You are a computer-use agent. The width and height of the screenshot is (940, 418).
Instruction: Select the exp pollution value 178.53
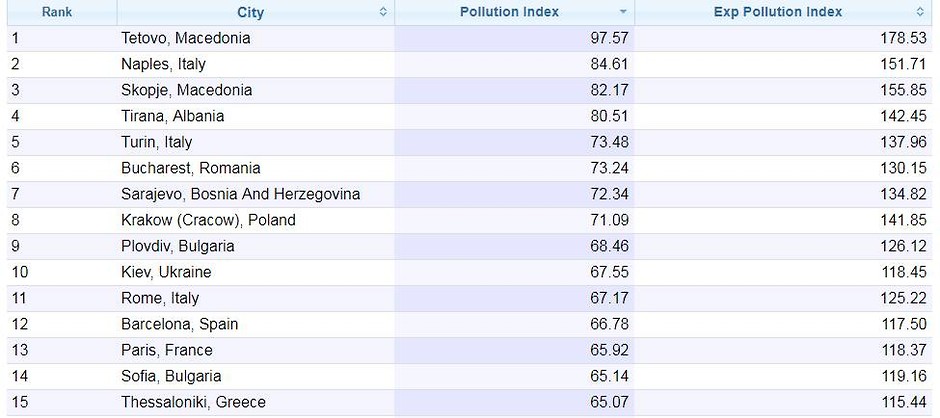click(903, 38)
